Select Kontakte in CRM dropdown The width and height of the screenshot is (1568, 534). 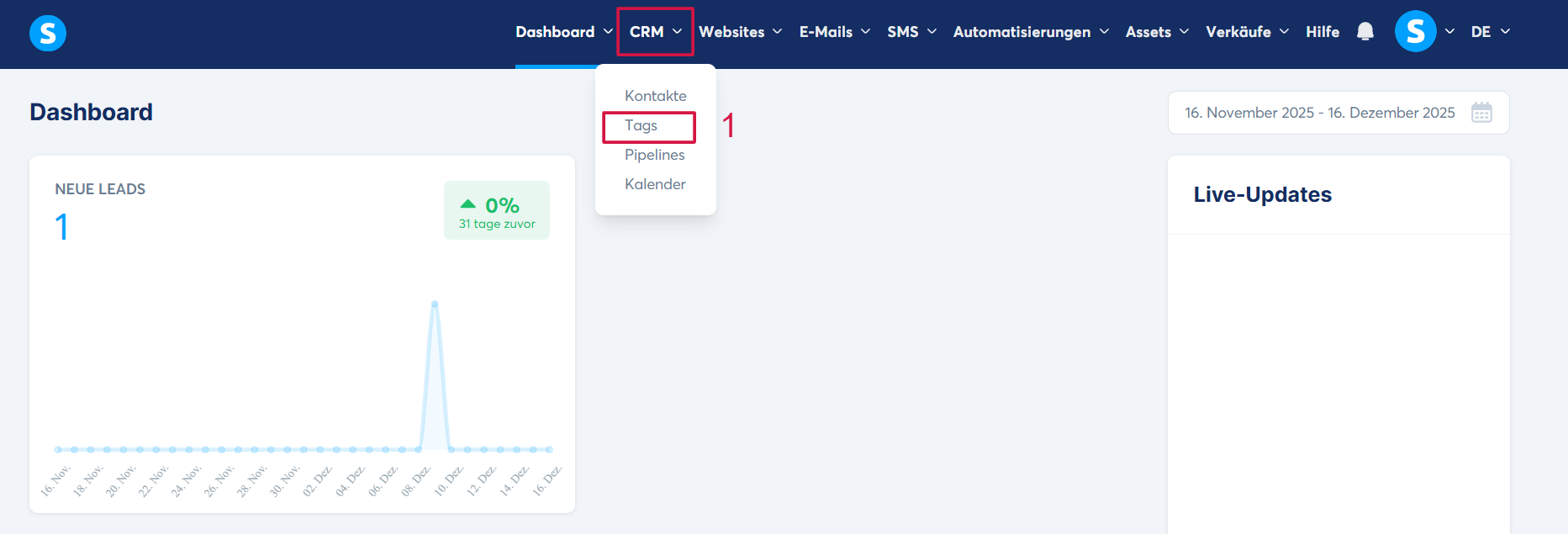(656, 96)
